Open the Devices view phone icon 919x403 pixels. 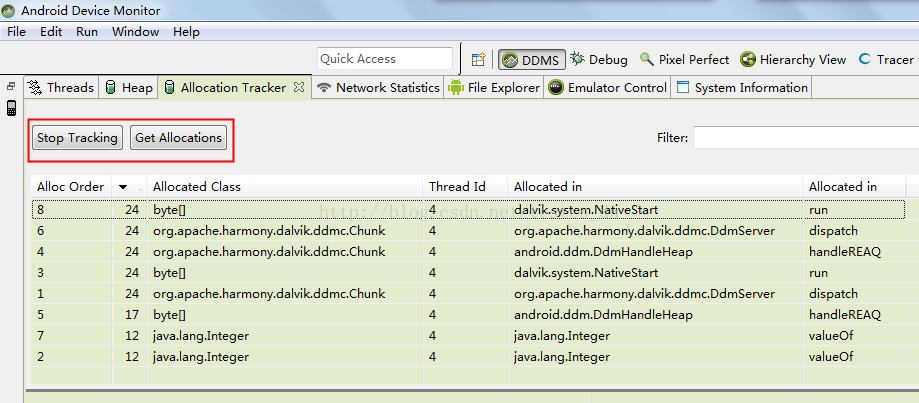point(11,108)
